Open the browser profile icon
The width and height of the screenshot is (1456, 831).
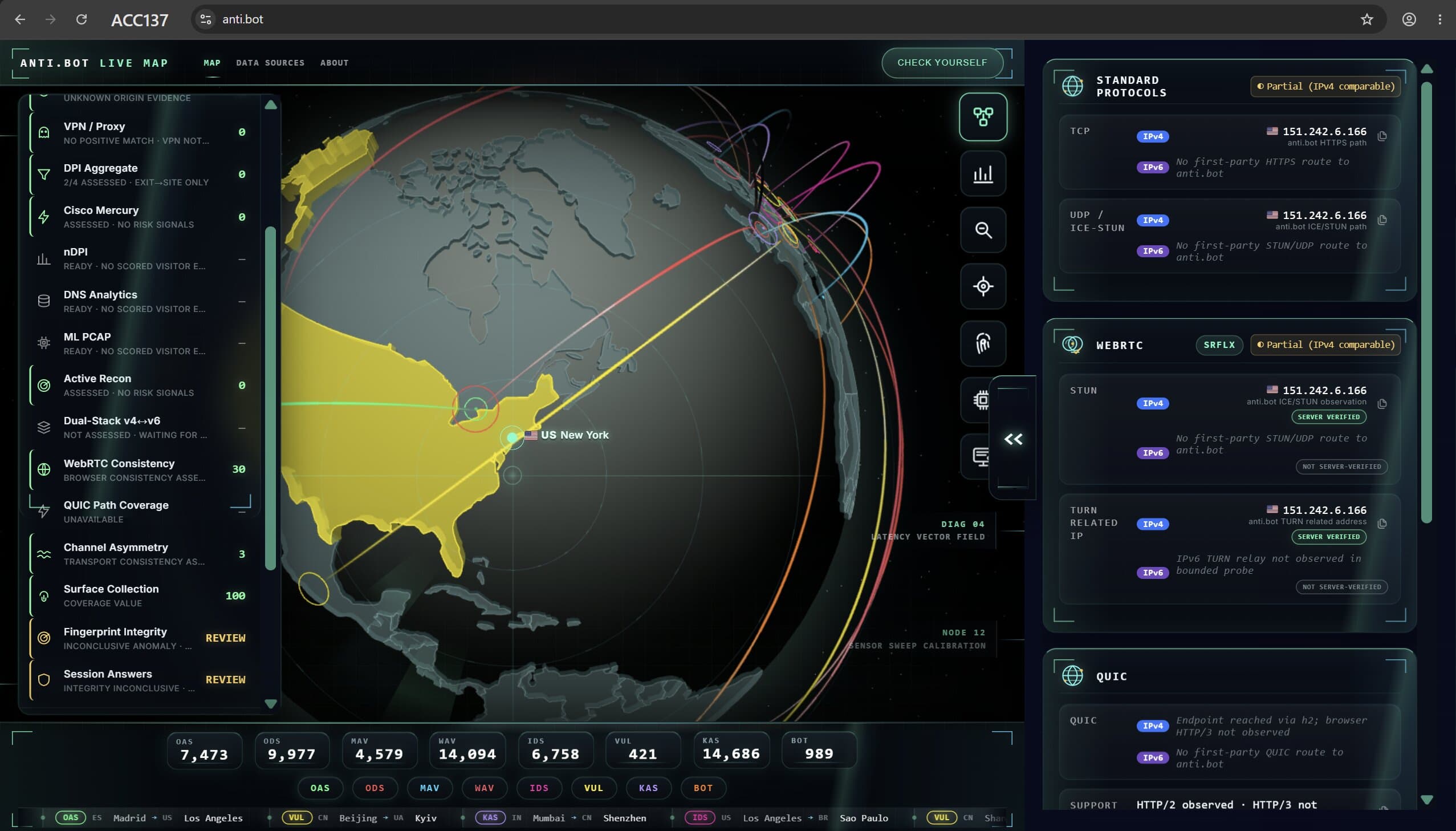1409,19
